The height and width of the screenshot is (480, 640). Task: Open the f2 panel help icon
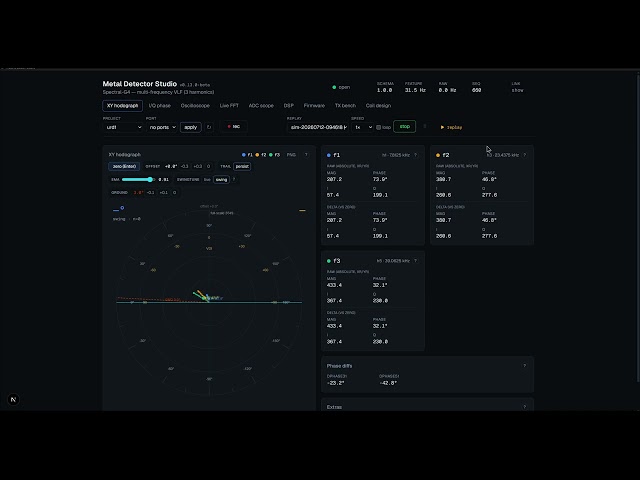(x=524, y=155)
